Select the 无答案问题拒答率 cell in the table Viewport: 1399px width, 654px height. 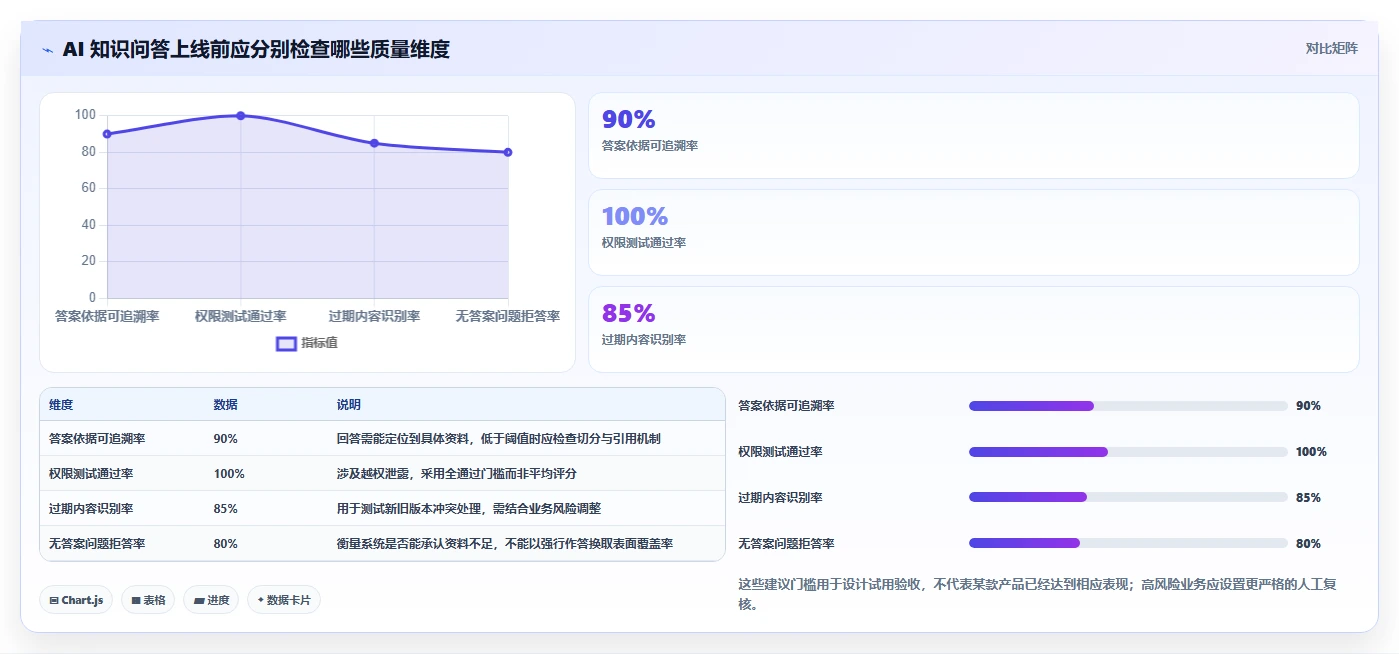(x=97, y=544)
